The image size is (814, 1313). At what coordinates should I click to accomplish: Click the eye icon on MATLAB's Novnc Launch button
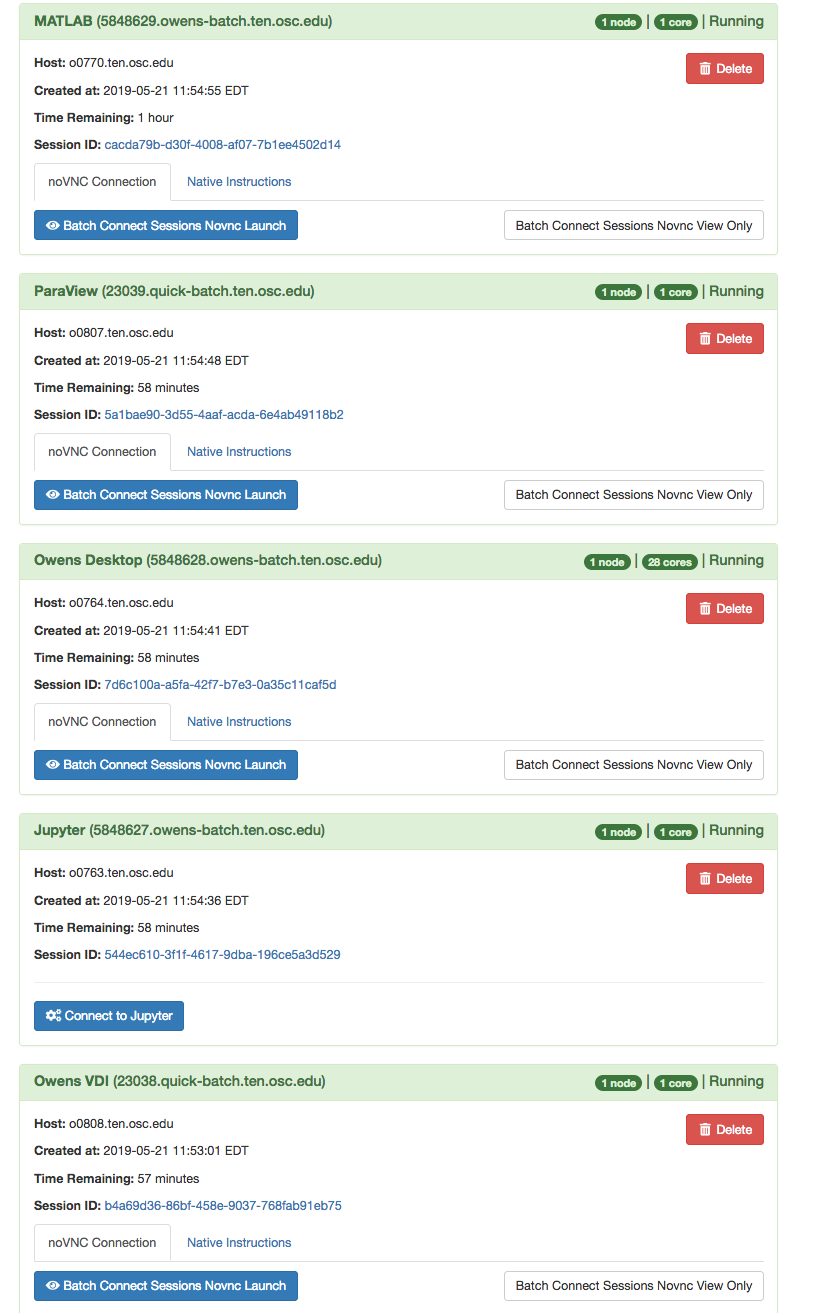tap(52, 225)
